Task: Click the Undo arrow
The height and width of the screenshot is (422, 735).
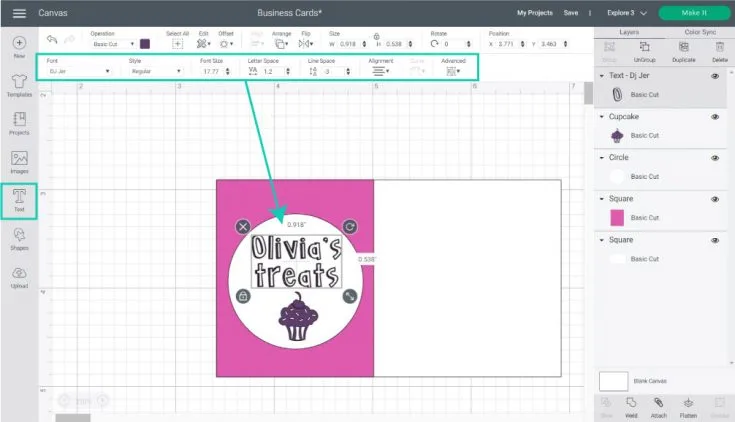Action: [51, 43]
